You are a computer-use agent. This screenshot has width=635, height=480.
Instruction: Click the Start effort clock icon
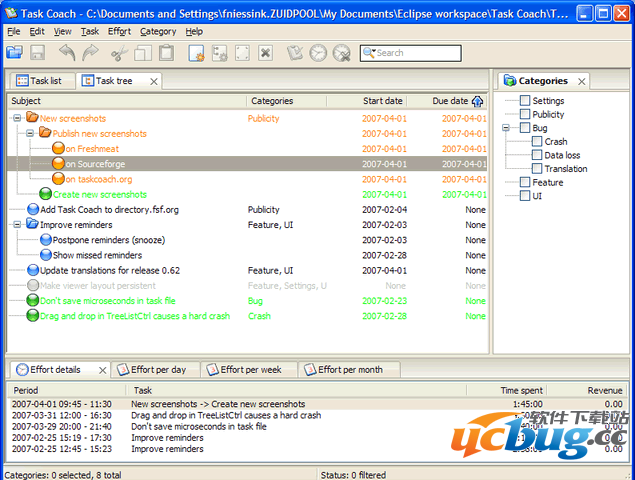click(x=317, y=53)
